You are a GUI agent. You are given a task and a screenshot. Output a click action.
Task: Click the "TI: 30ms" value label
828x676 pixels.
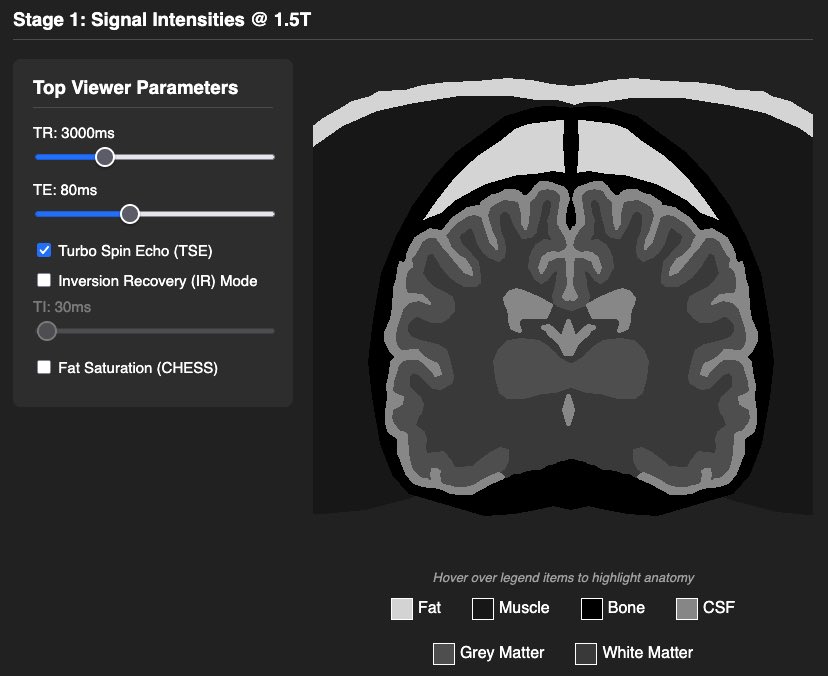[62, 307]
